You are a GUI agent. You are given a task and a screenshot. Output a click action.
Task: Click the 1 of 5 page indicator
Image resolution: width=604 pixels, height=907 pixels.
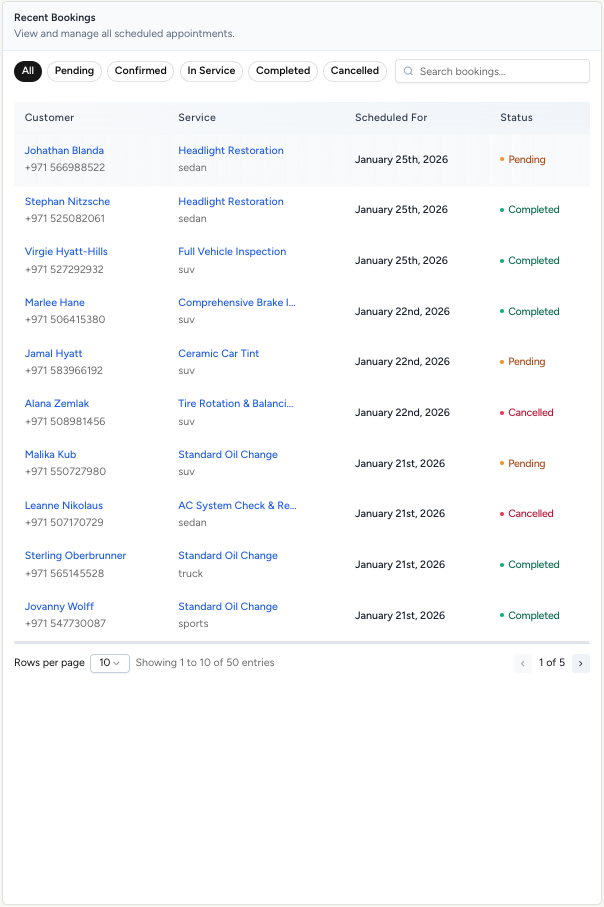(x=552, y=663)
